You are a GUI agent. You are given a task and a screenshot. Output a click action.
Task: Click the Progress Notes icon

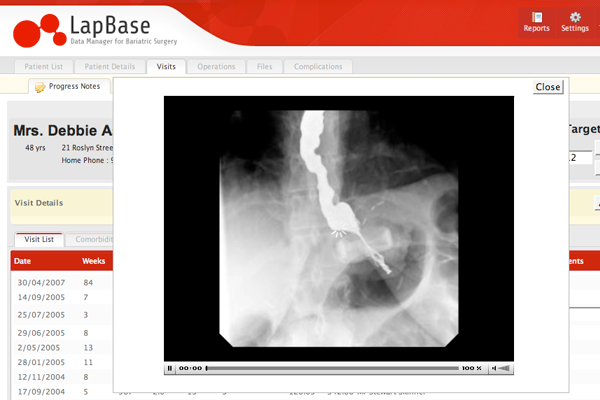coord(39,87)
